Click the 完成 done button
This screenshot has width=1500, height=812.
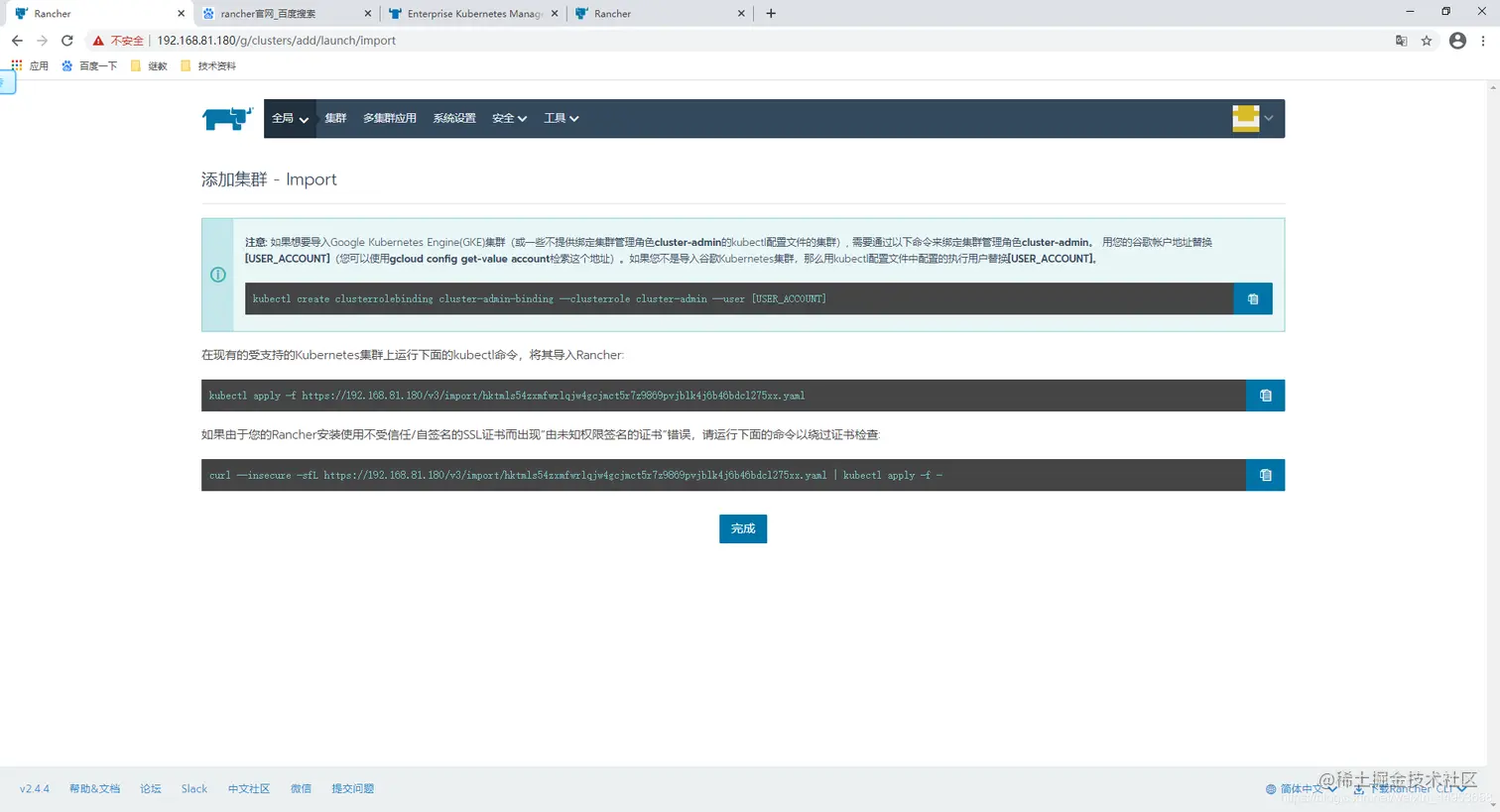click(743, 528)
